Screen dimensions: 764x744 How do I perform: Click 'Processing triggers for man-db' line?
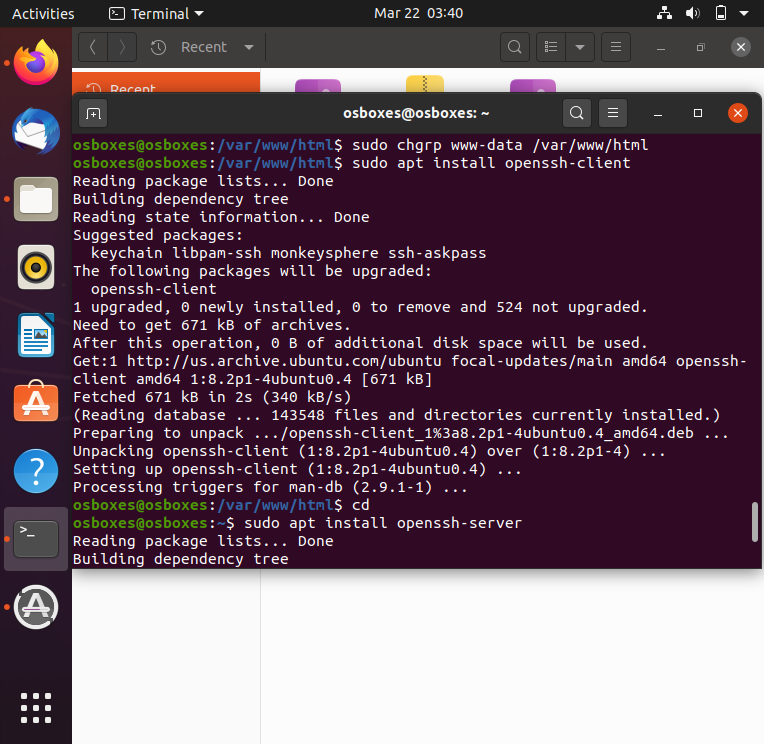[x=270, y=487]
